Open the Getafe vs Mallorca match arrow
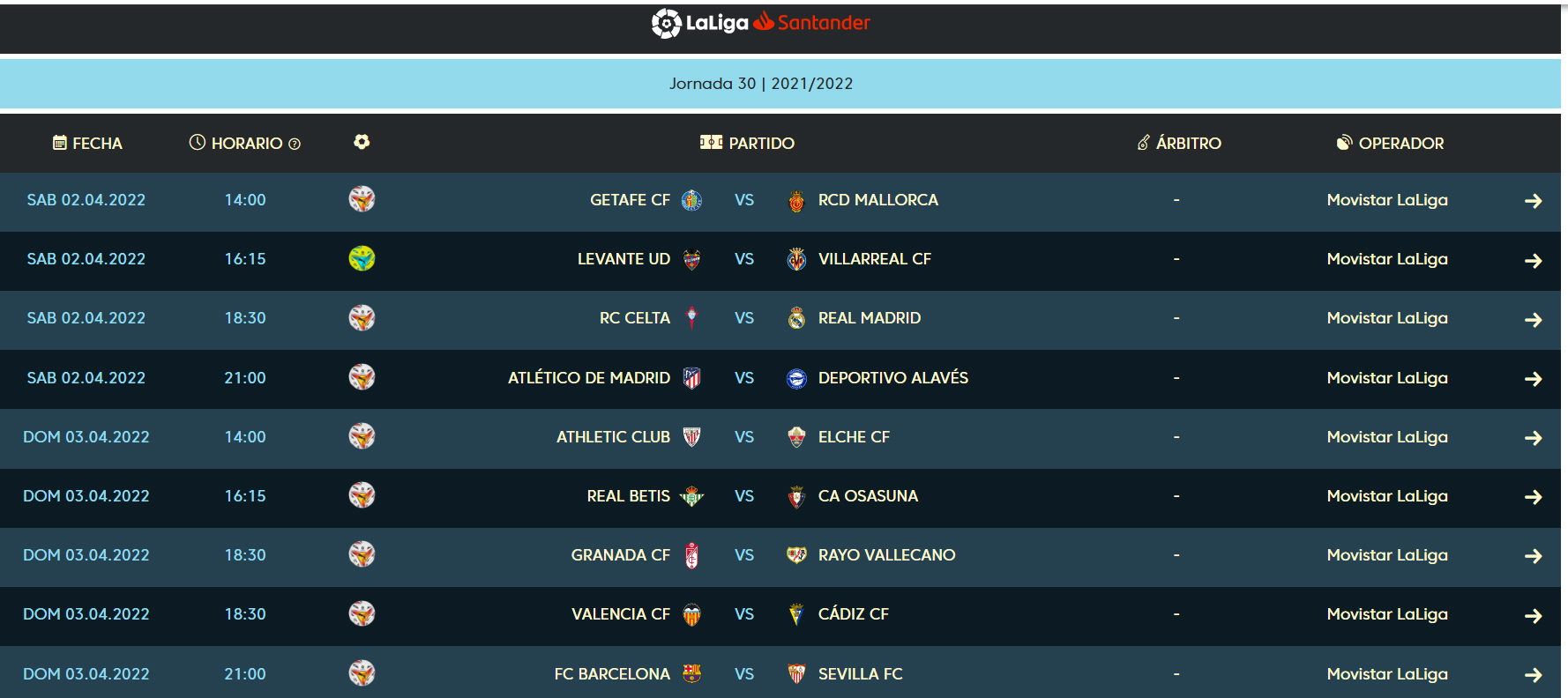1568x698 pixels. coord(1533,201)
